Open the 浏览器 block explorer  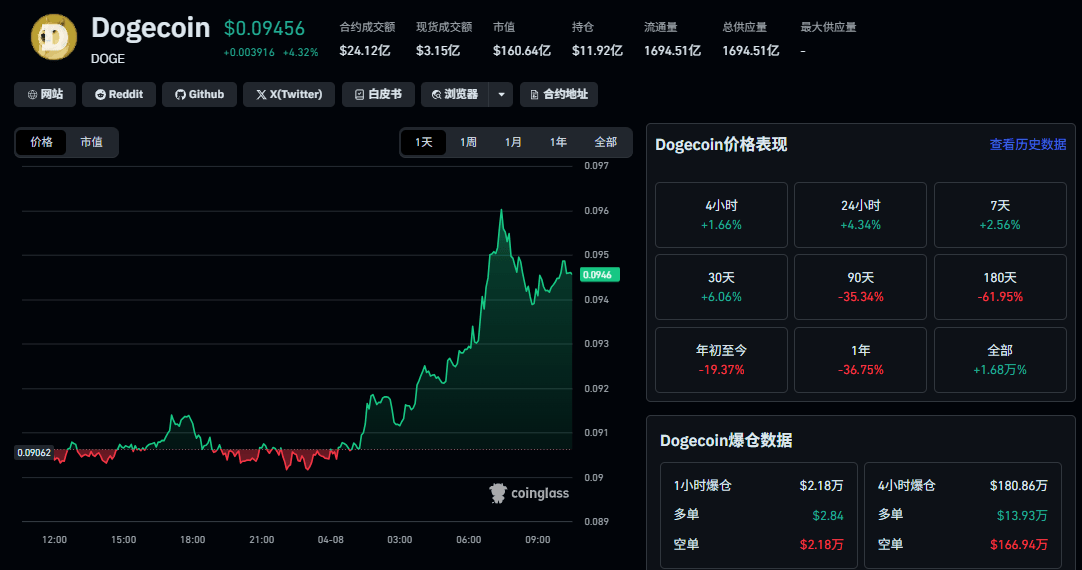(454, 94)
